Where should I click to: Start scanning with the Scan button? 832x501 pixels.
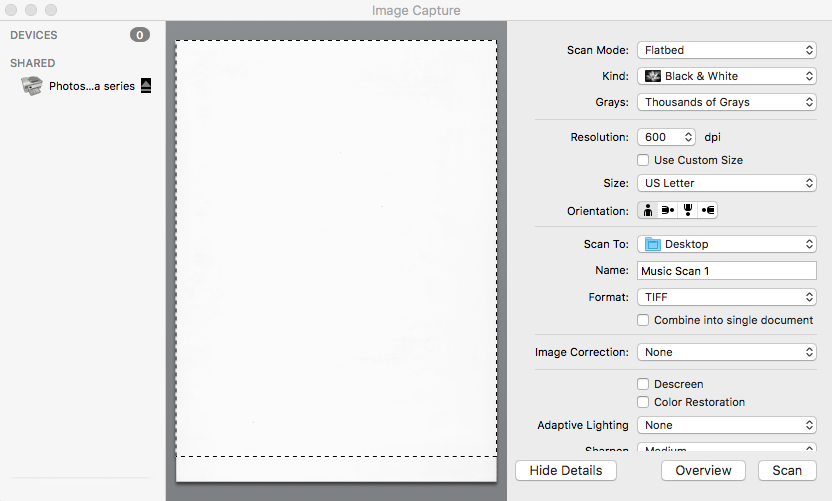coord(787,470)
